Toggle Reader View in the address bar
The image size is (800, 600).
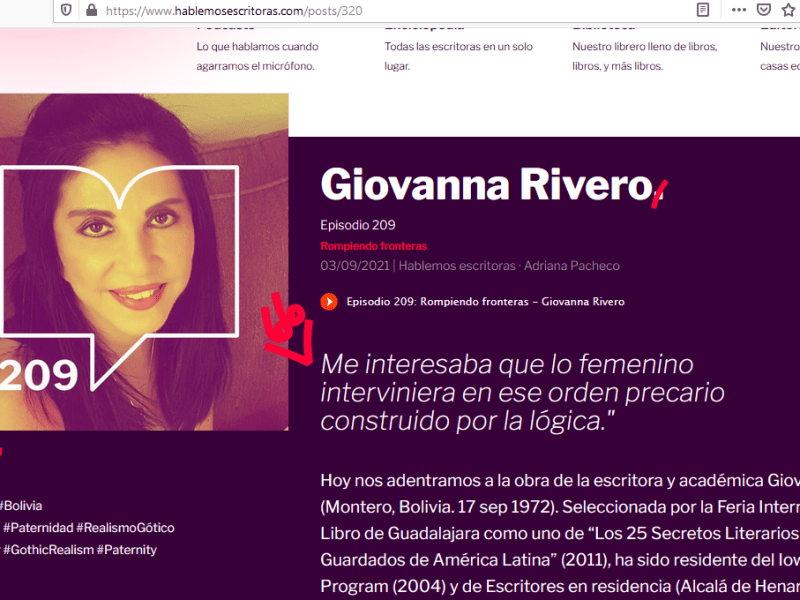coord(701,10)
